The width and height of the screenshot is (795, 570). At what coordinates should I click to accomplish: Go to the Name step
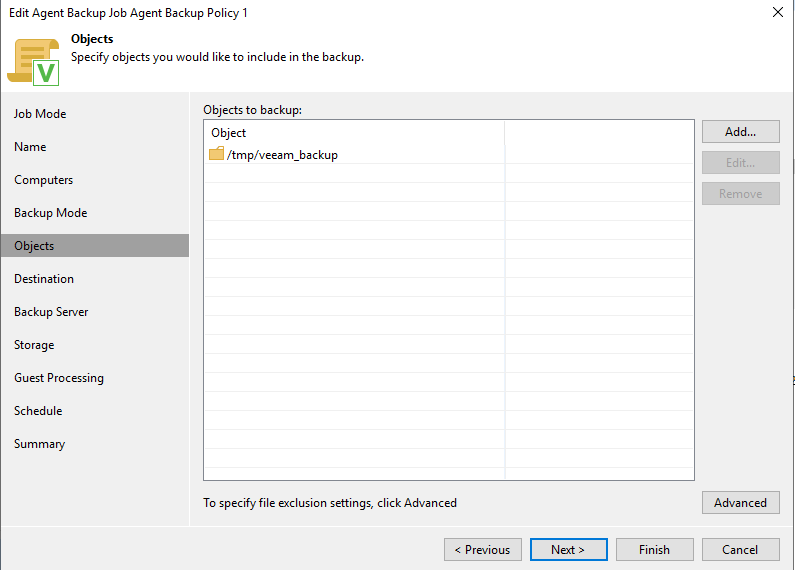30,147
